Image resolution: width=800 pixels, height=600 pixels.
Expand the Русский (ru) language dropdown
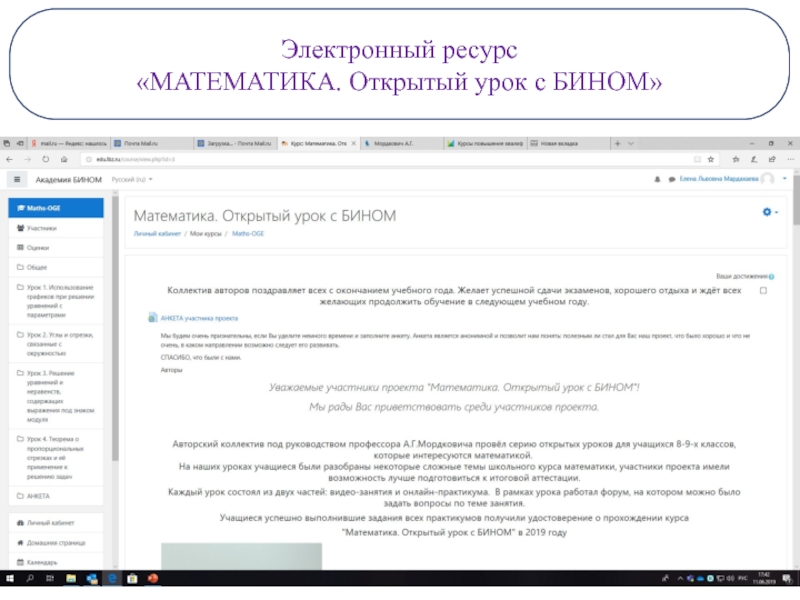click(132, 180)
